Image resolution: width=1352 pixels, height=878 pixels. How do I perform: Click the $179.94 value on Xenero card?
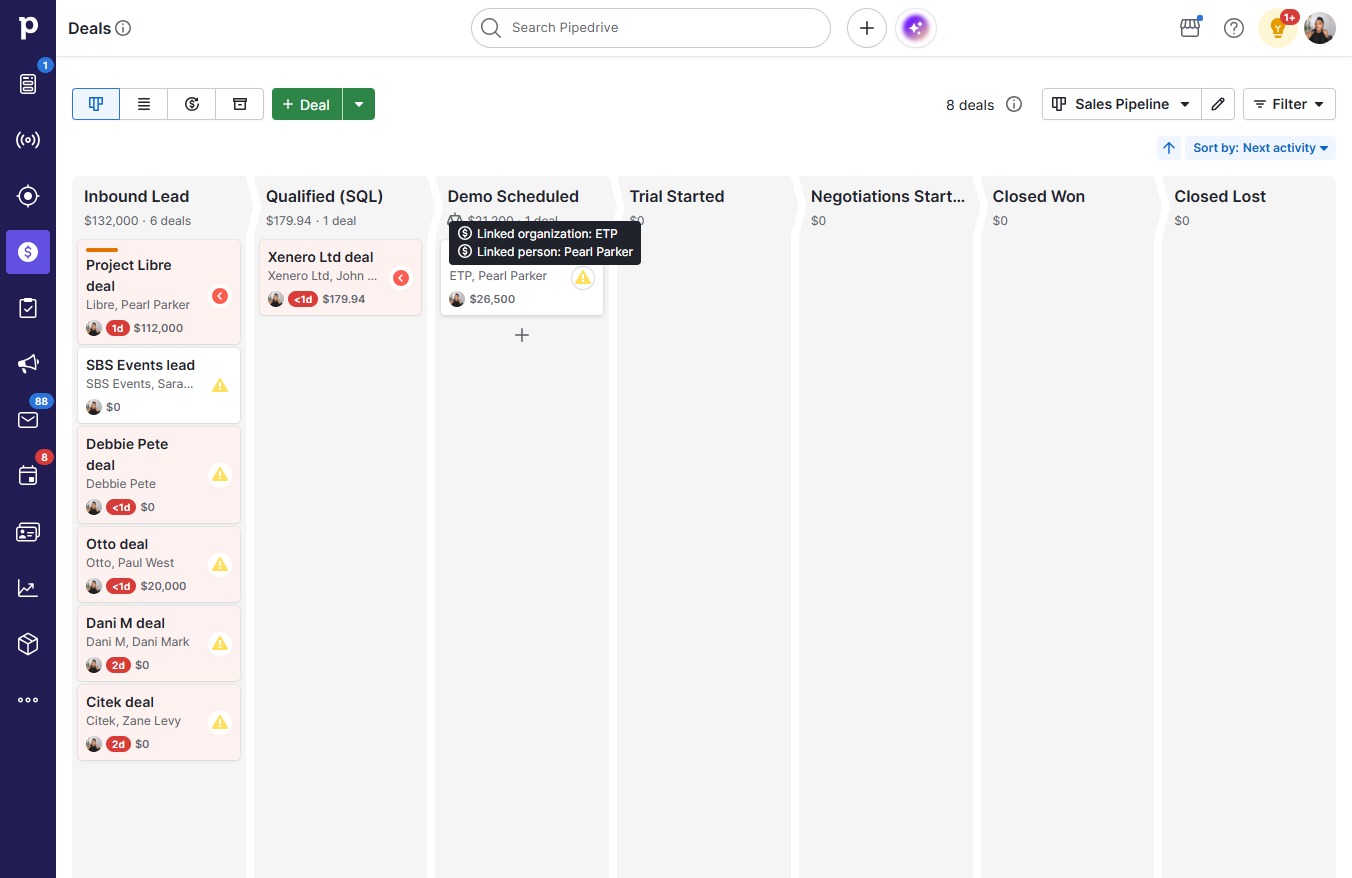click(x=344, y=299)
